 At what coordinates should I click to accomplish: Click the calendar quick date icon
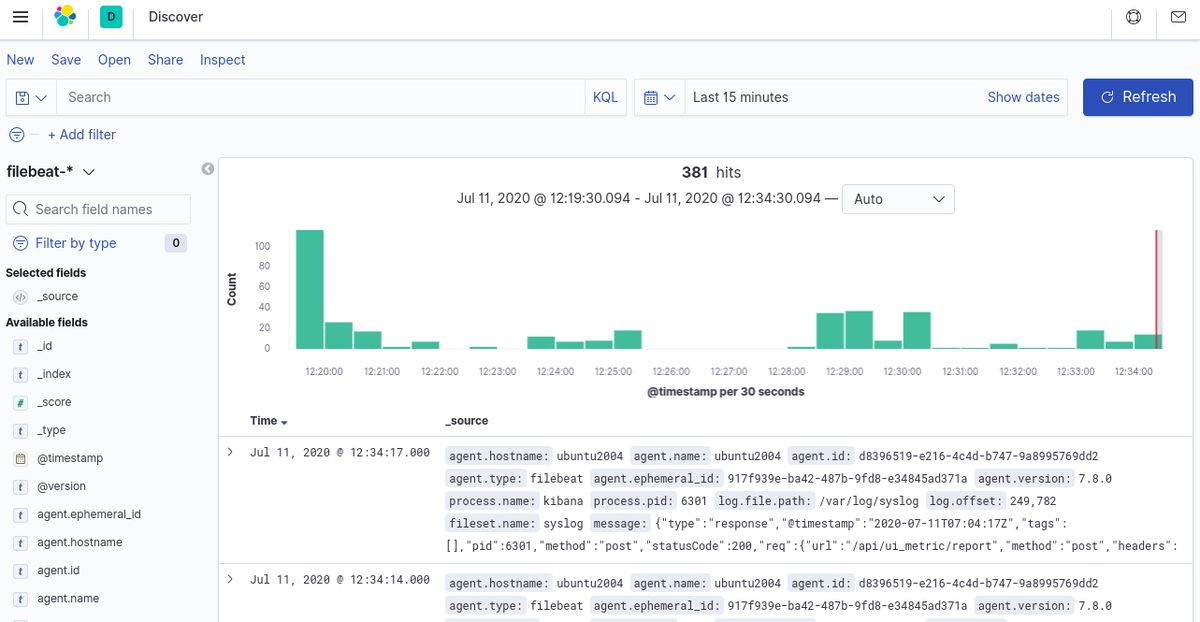pos(659,97)
